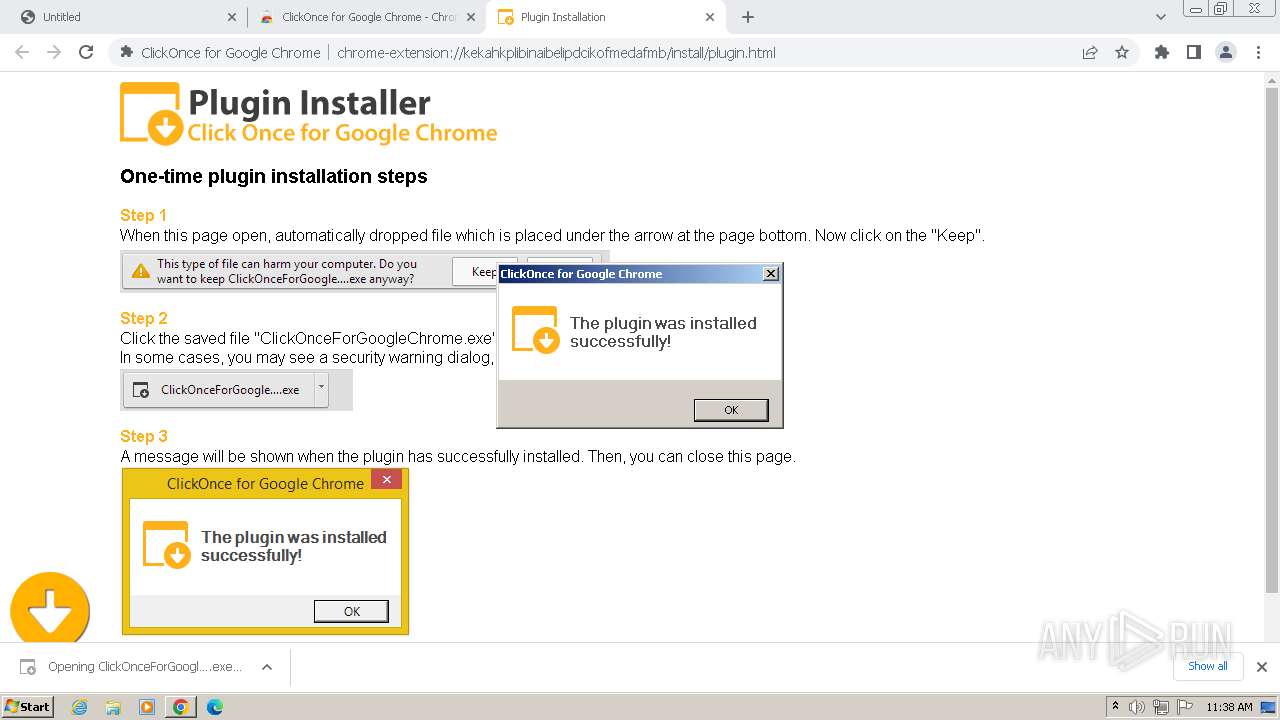This screenshot has width=1280, height=720.
Task: Go back to previous page
Action: coord(22,52)
